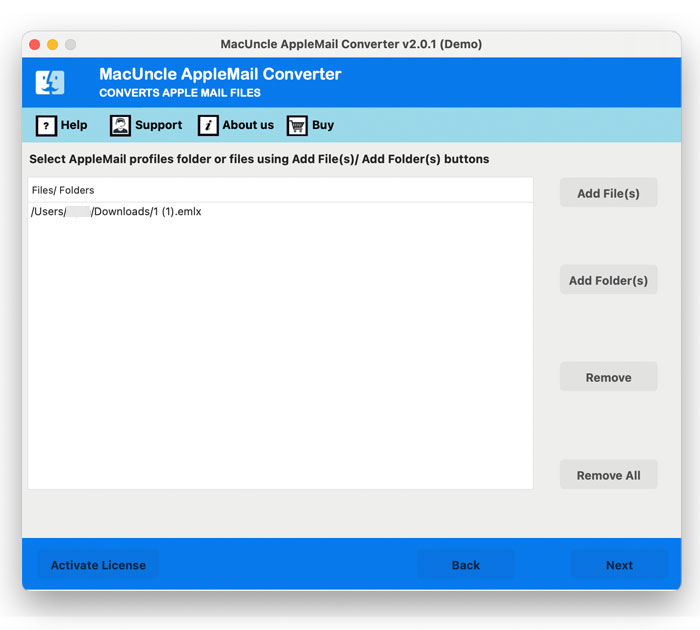700x630 pixels.
Task: Close the window with red button
Action: [x=35, y=44]
